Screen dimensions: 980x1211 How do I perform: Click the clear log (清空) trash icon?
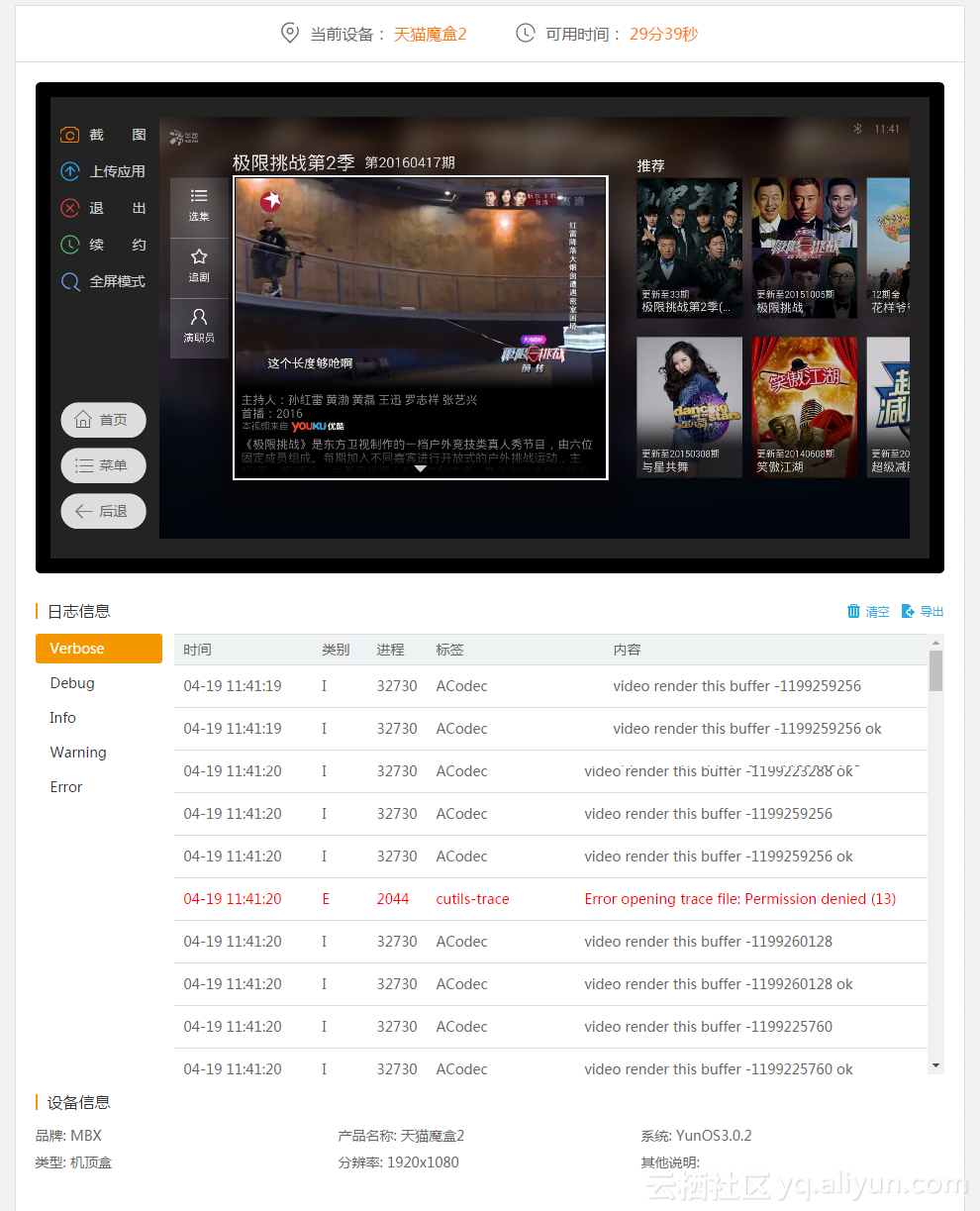[853, 611]
